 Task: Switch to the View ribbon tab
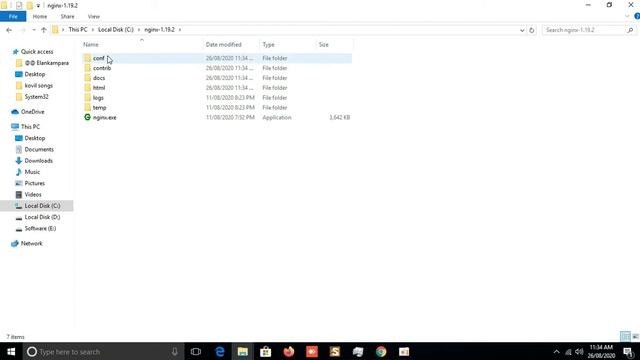[93, 16]
